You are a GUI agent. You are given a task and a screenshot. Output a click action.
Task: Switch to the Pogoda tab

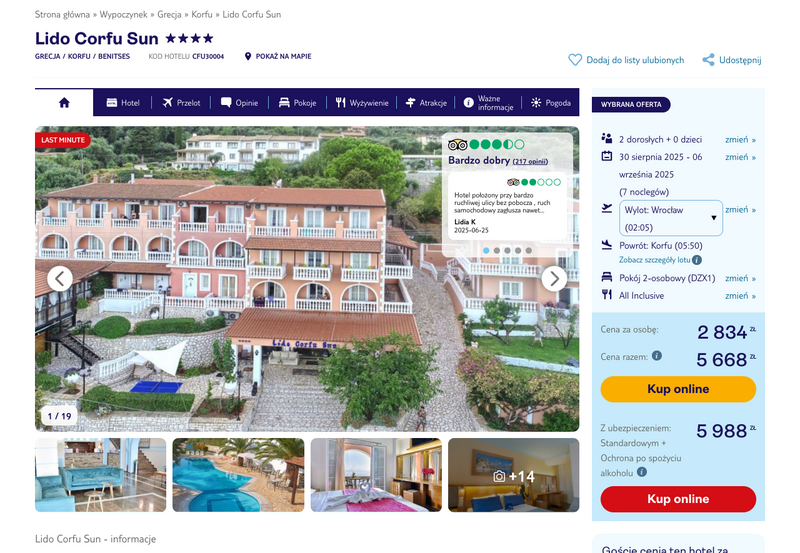click(x=551, y=103)
